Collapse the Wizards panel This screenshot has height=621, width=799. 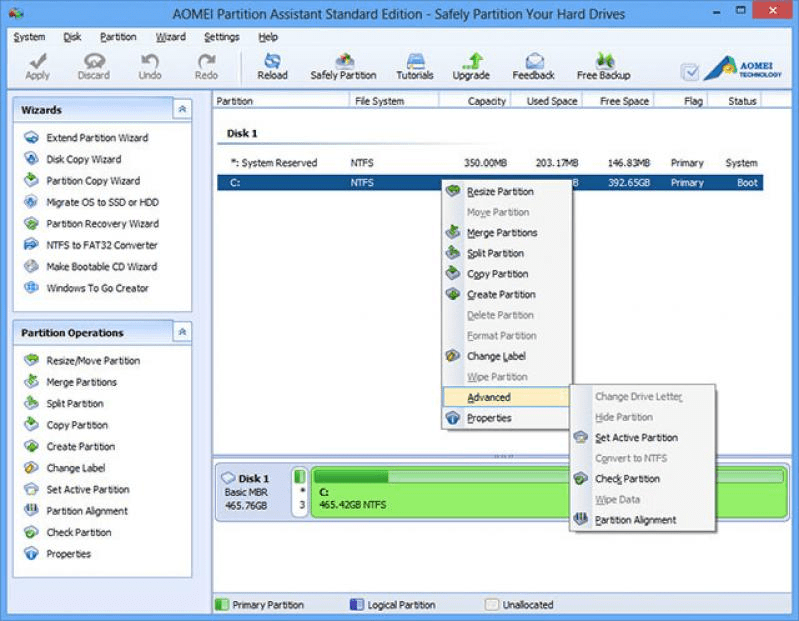pyautogui.click(x=181, y=110)
